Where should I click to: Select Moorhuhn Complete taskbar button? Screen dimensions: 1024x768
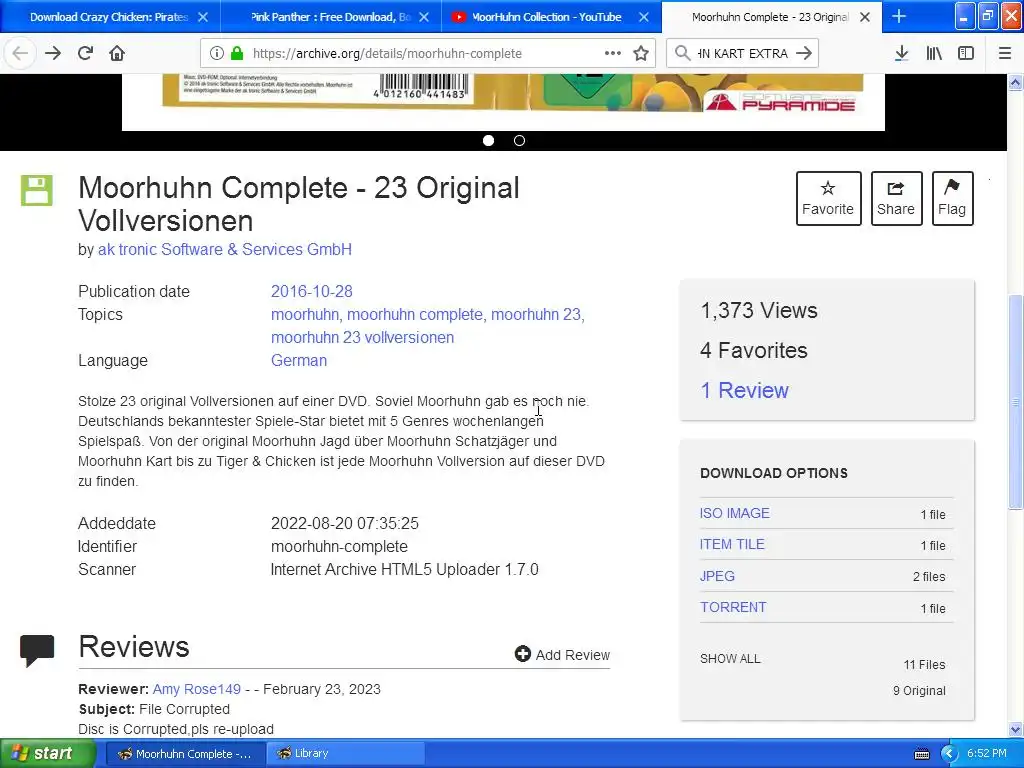tap(186, 754)
